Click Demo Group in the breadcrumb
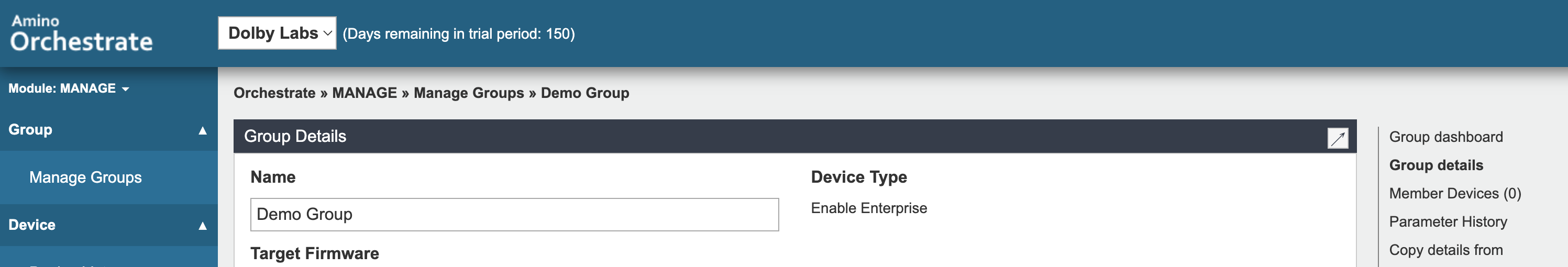This screenshot has height=267, width=1568. tap(584, 93)
